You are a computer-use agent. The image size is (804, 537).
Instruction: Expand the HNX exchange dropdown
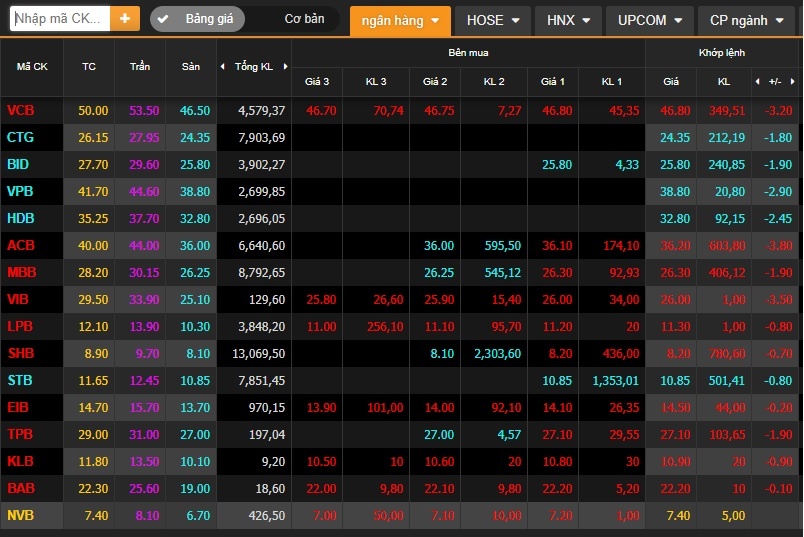coord(568,20)
